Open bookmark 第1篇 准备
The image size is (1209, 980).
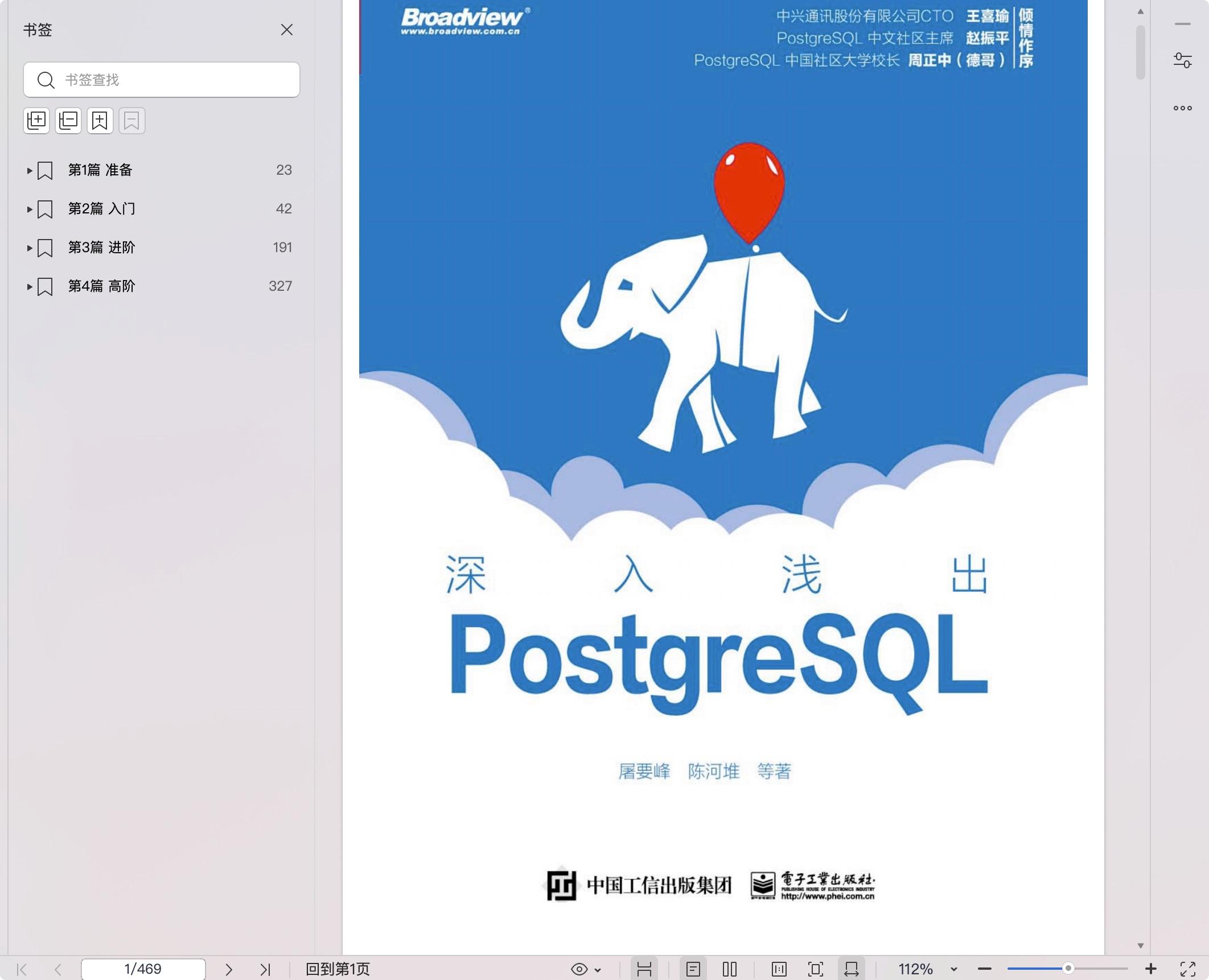(x=100, y=170)
